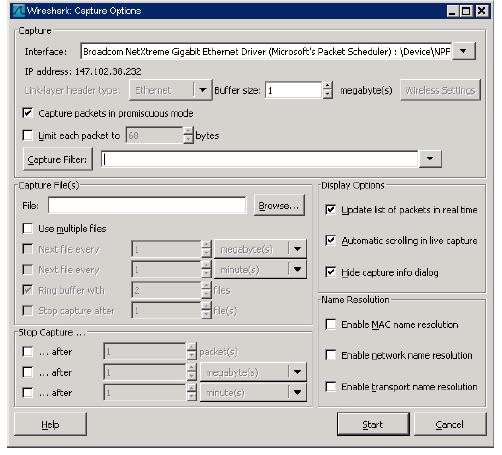Open the Interface dropdown list
The width and height of the screenshot is (502, 455).
click(464, 51)
